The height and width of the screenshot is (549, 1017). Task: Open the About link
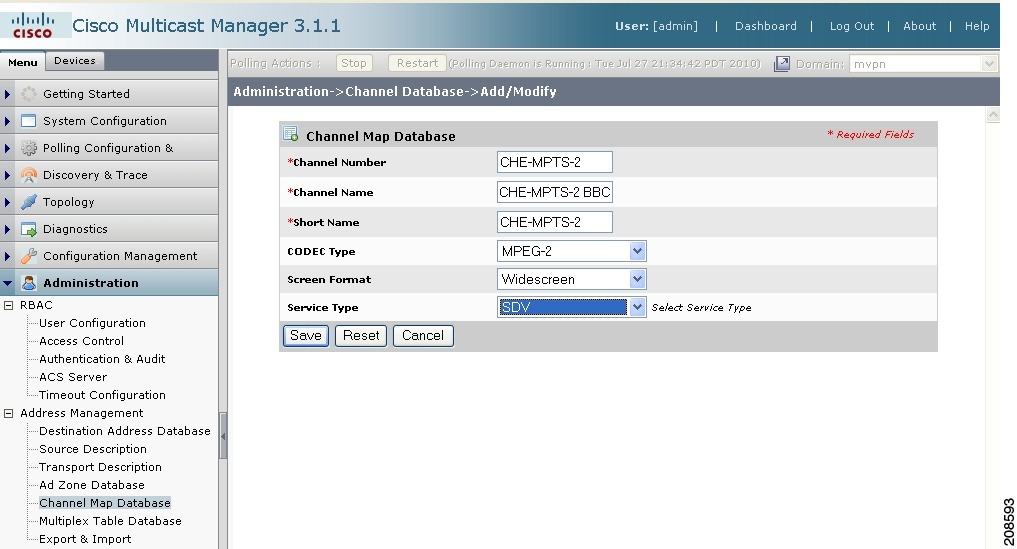(x=920, y=26)
